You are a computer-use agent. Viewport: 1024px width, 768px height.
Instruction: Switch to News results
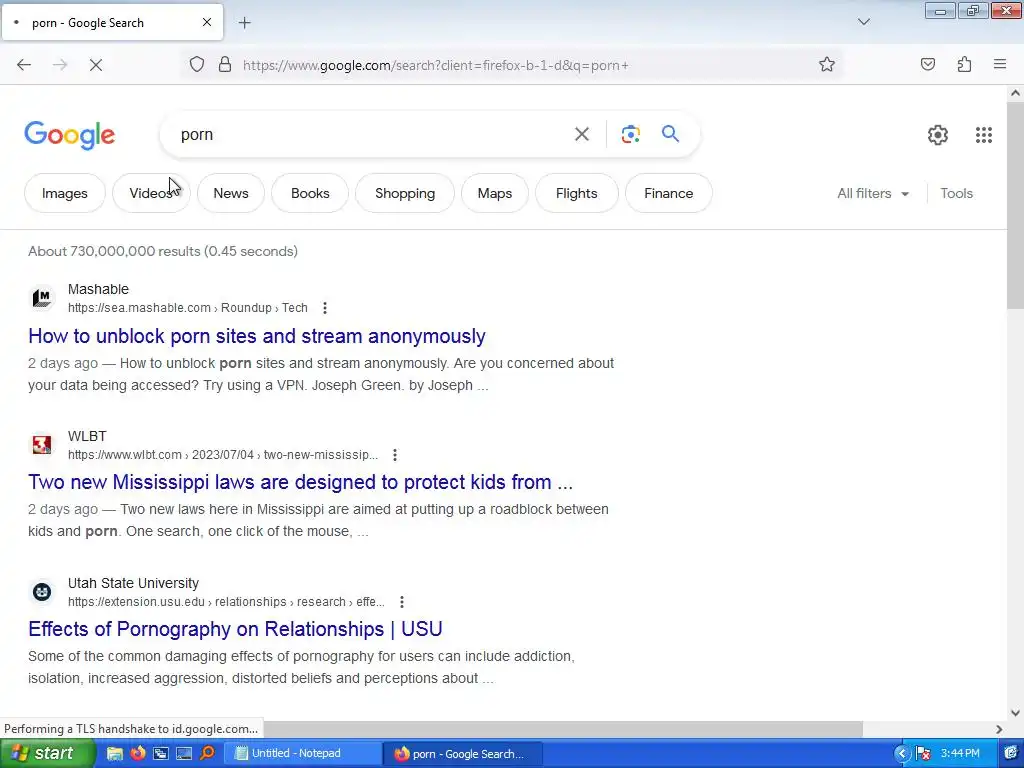[x=231, y=193]
